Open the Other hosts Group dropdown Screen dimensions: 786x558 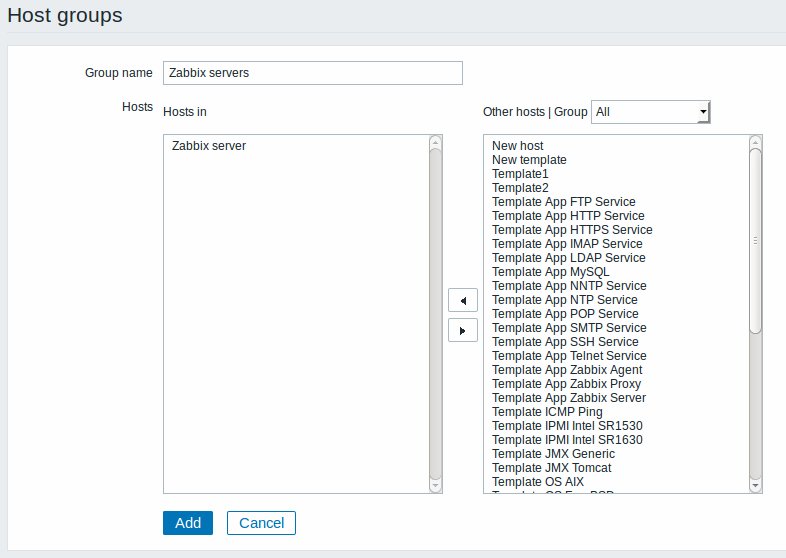[x=651, y=112]
